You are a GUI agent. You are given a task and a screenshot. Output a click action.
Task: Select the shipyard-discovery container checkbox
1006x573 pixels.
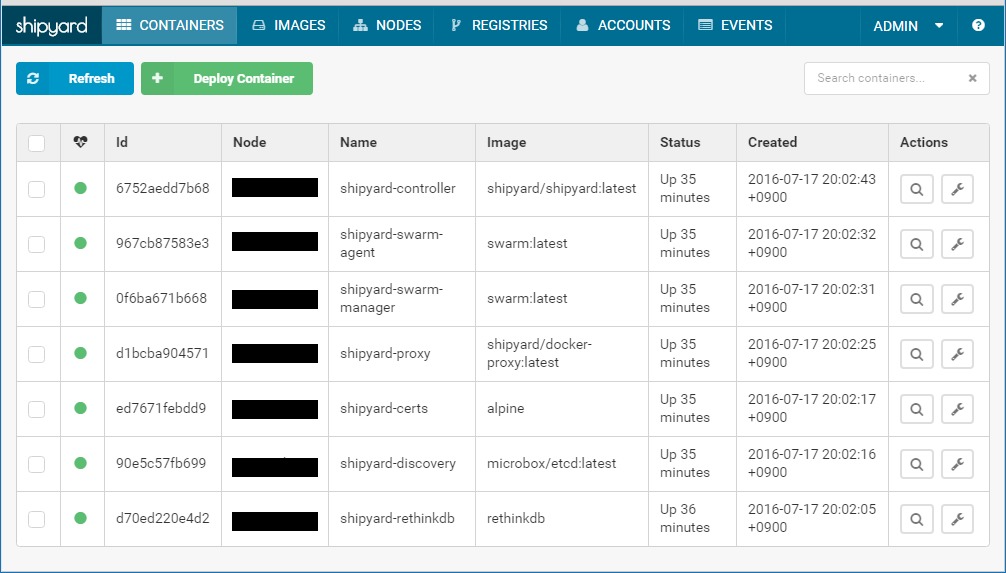37,464
